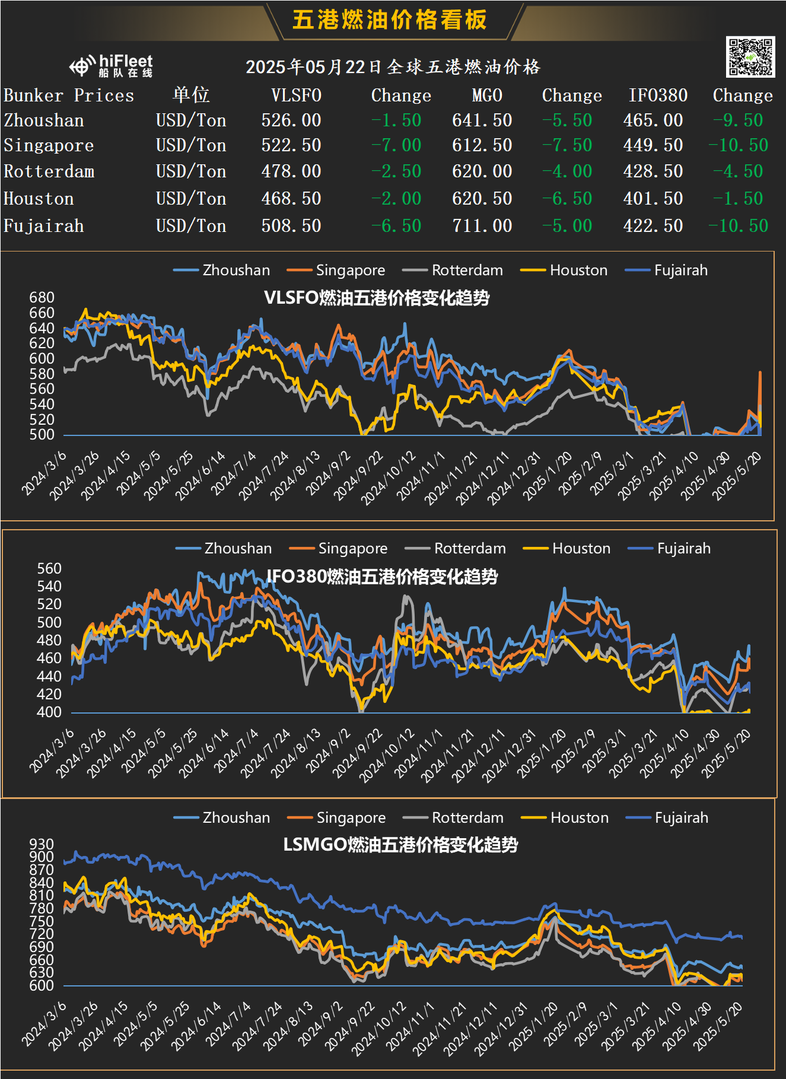
Task: Select Rotterdam legend in VLSFO chart
Action: tap(453, 270)
